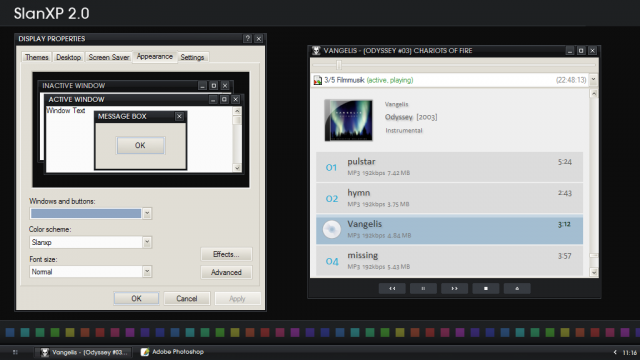
Task: Click OK in the Message Box preview
Action: click(140, 145)
